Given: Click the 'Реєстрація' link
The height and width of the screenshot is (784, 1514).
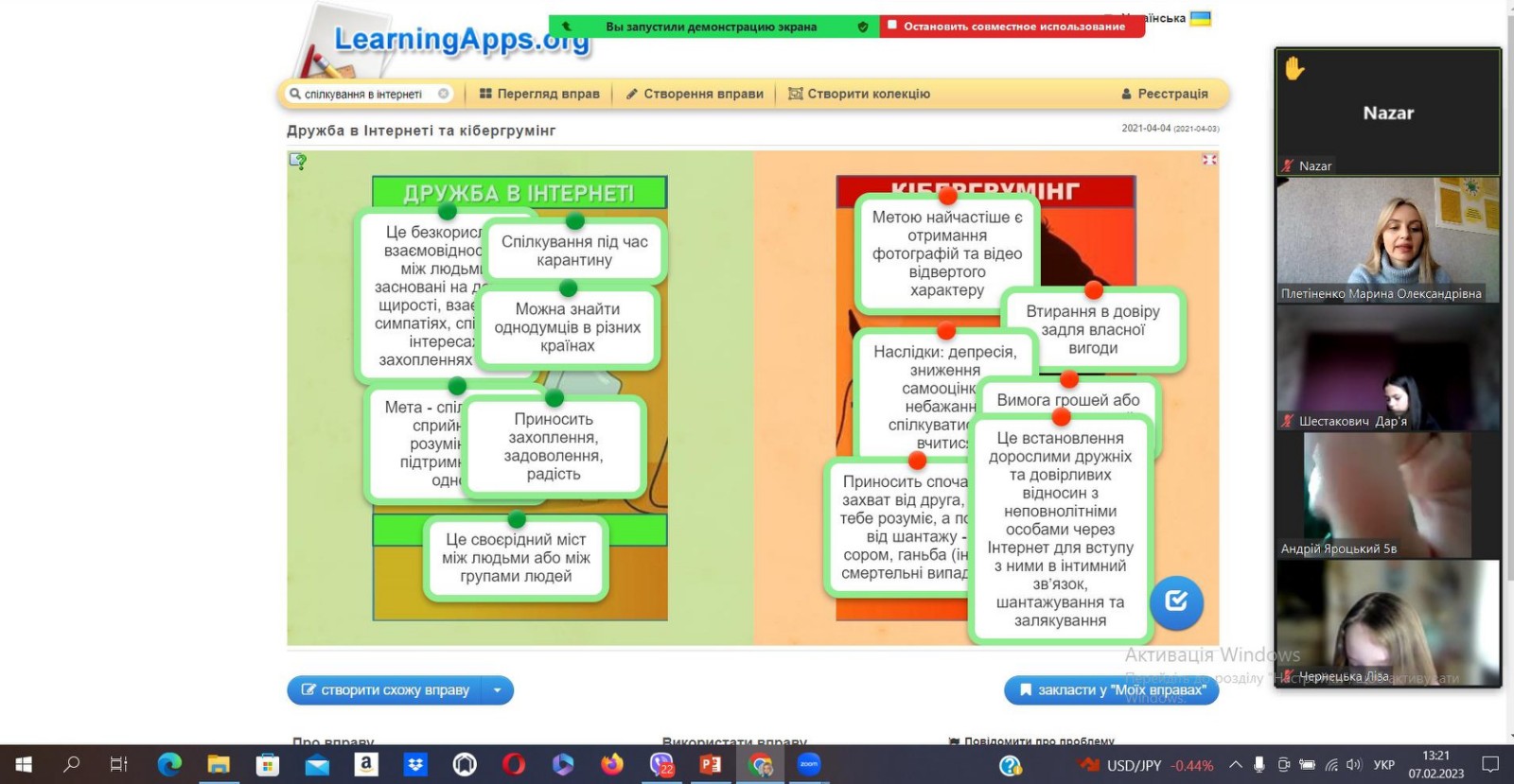Looking at the screenshot, I should coord(1165,94).
